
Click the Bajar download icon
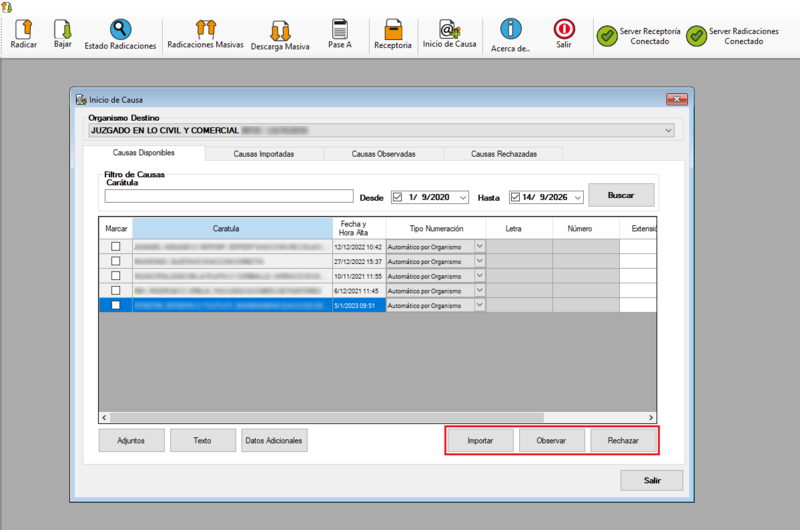[x=63, y=30]
